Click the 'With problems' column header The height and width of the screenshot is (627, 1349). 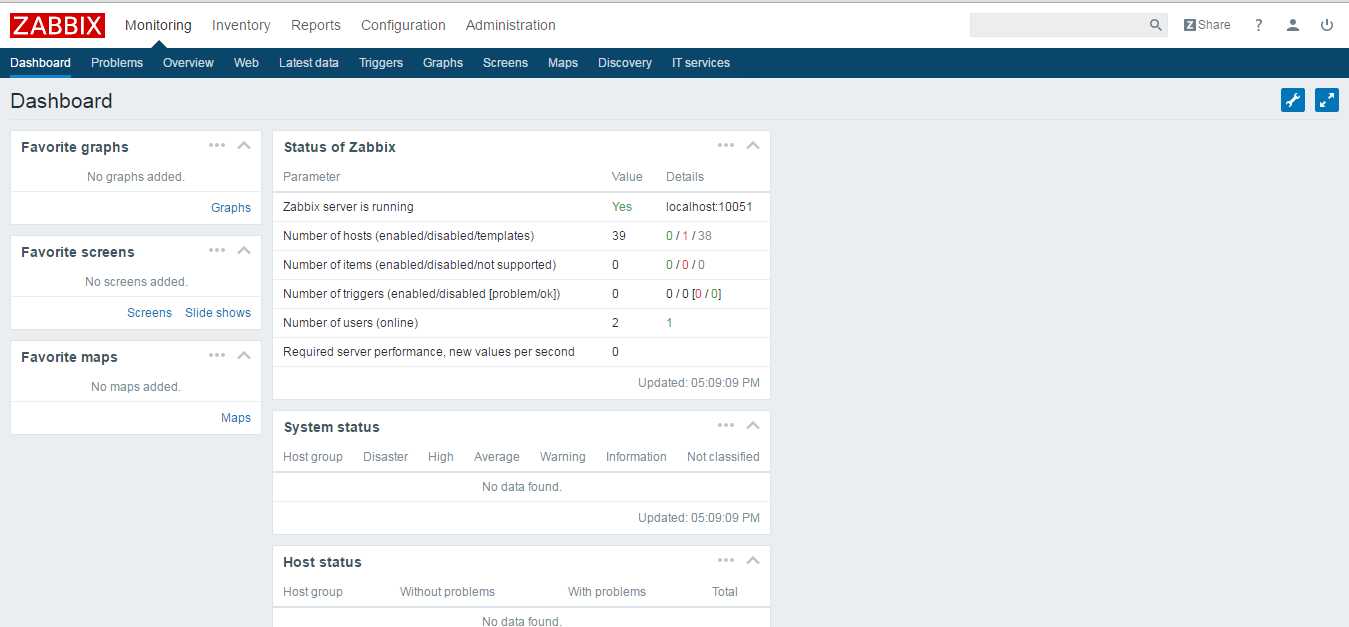tap(607, 592)
